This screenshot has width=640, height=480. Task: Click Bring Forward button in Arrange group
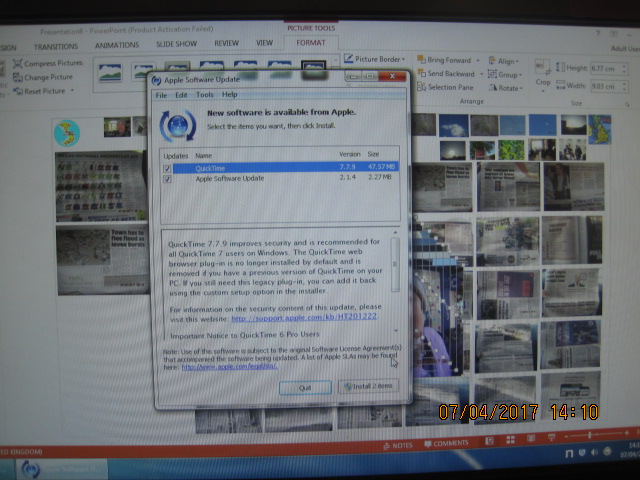click(444, 60)
